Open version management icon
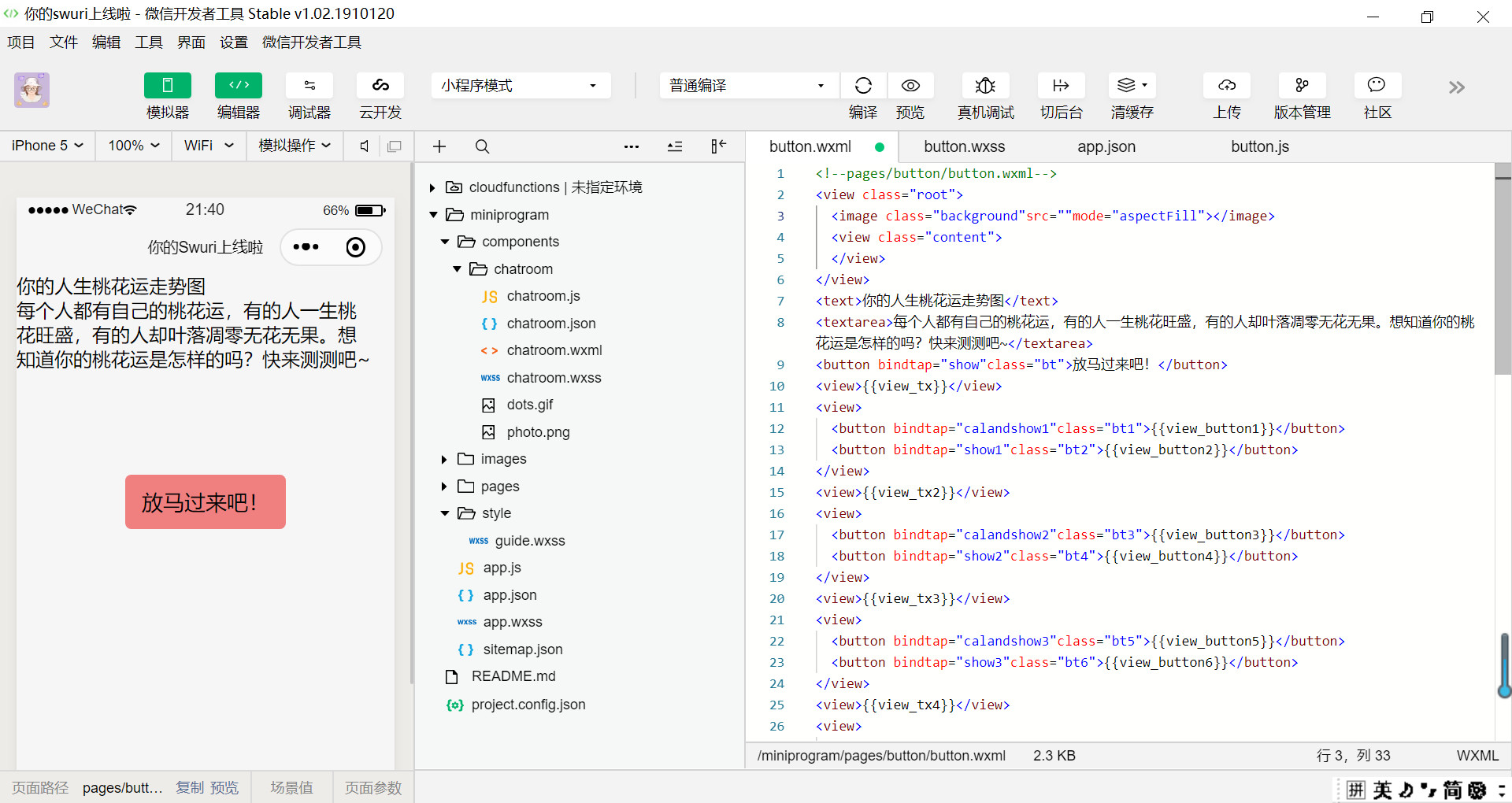This screenshot has height=803, width=1512. pyautogui.click(x=1302, y=86)
